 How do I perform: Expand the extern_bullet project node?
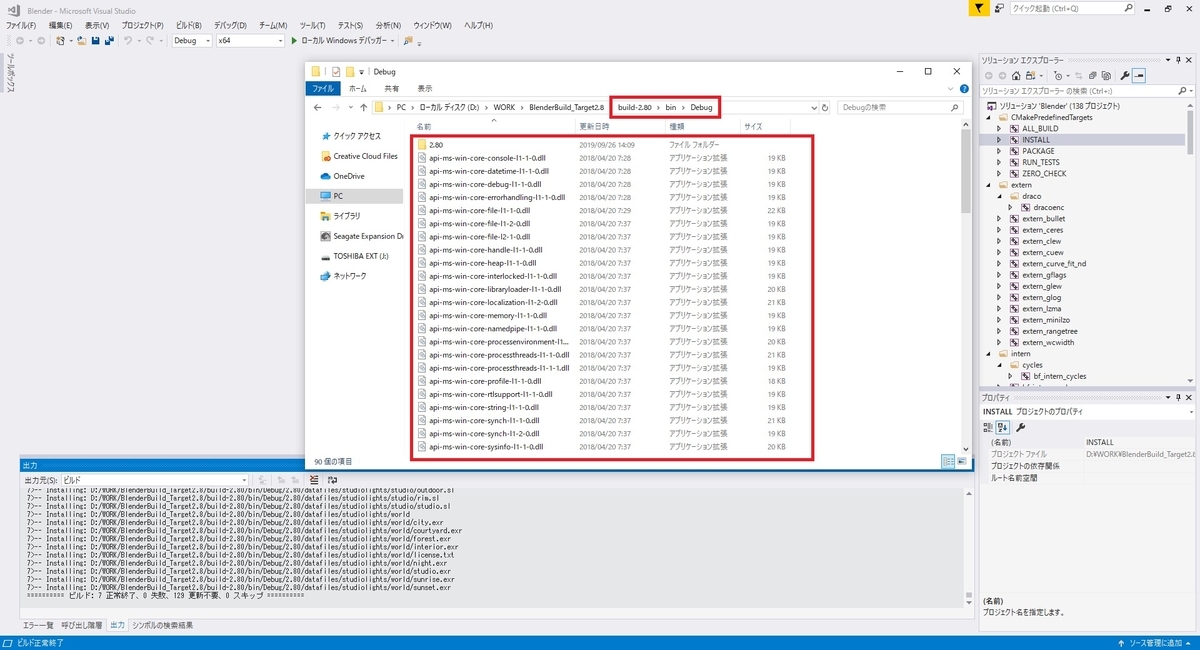pos(1000,219)
